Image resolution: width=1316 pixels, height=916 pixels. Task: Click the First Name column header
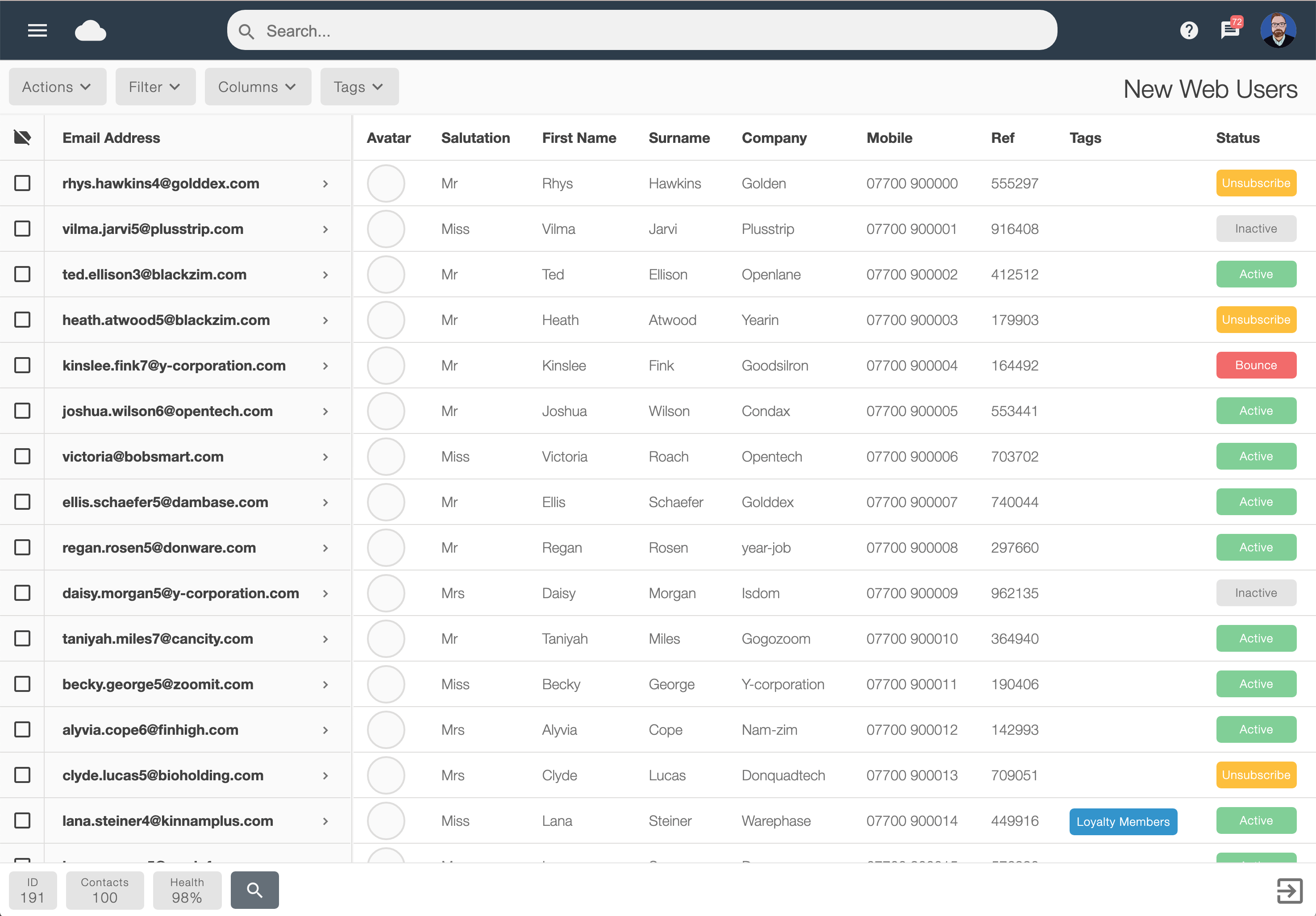(x=579, y=137)
